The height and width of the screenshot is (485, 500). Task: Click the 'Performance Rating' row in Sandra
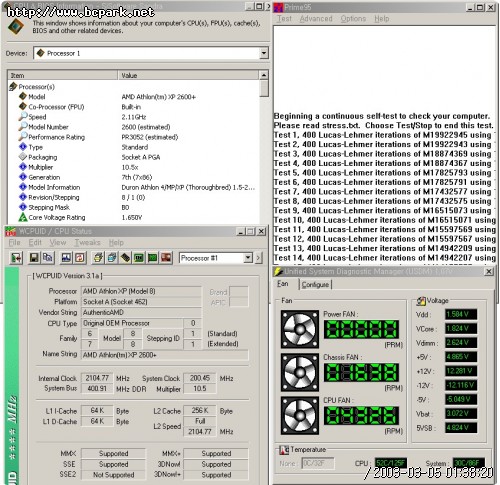tap(133, 137)
